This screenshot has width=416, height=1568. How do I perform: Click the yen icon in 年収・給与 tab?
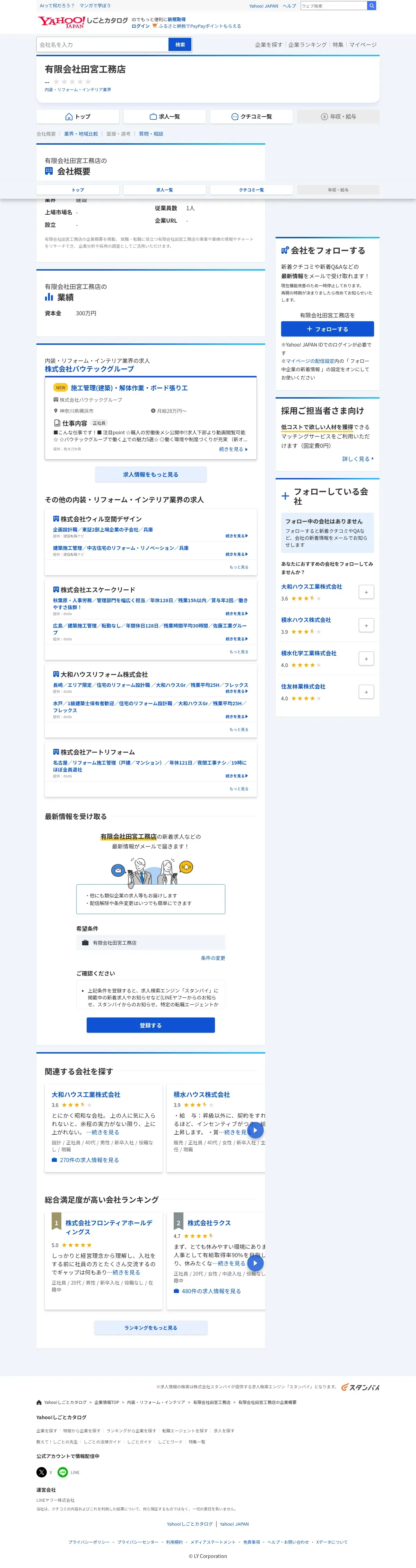[x=324, y=117]
